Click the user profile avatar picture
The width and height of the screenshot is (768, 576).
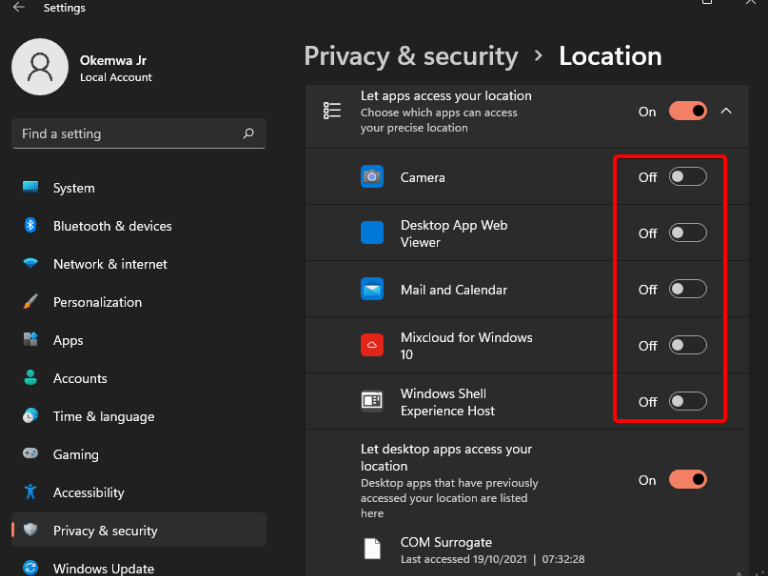[40, 67]
